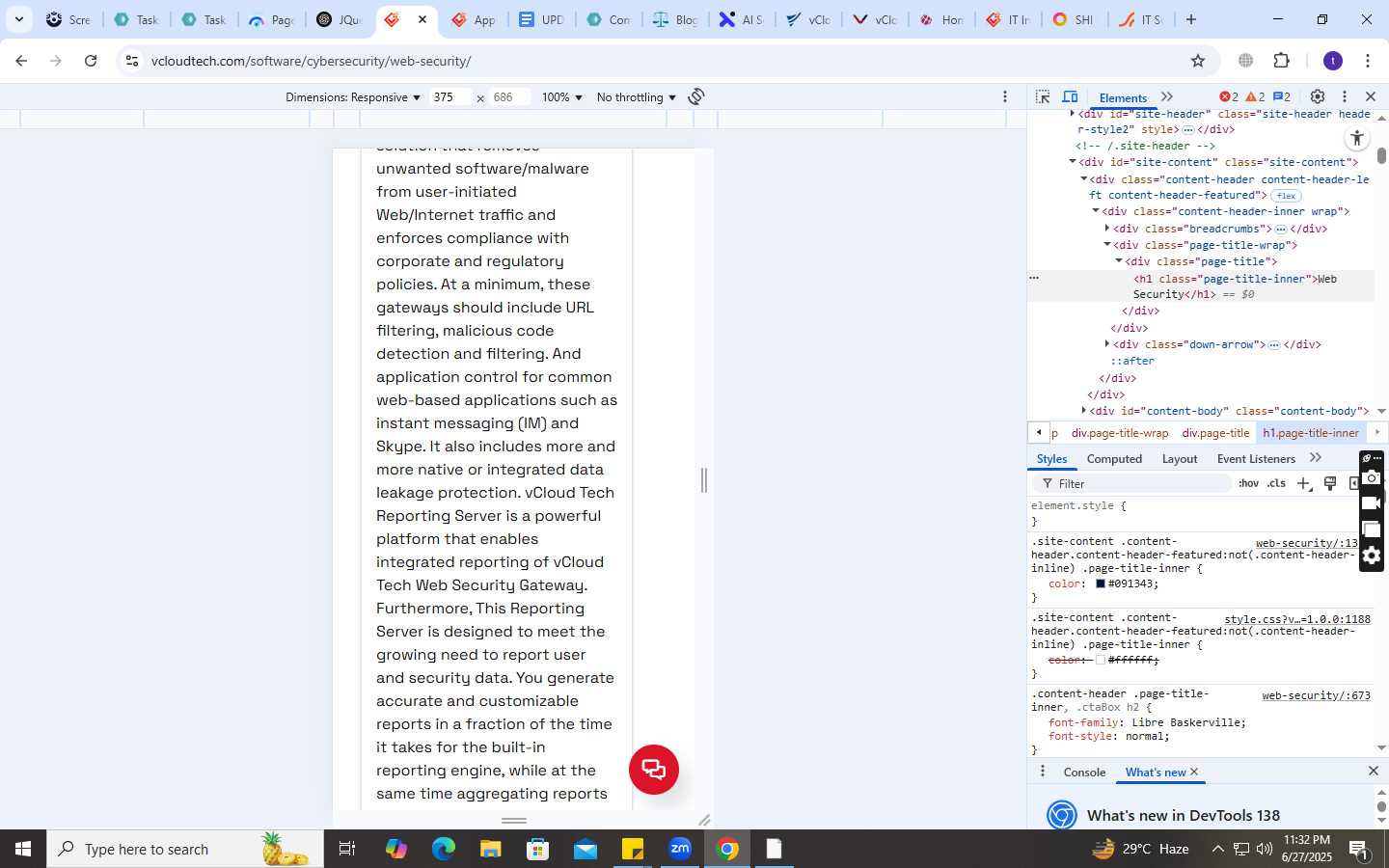
Task: Open the Chrome extensions puzzle icon
Action: (1282, 61)
